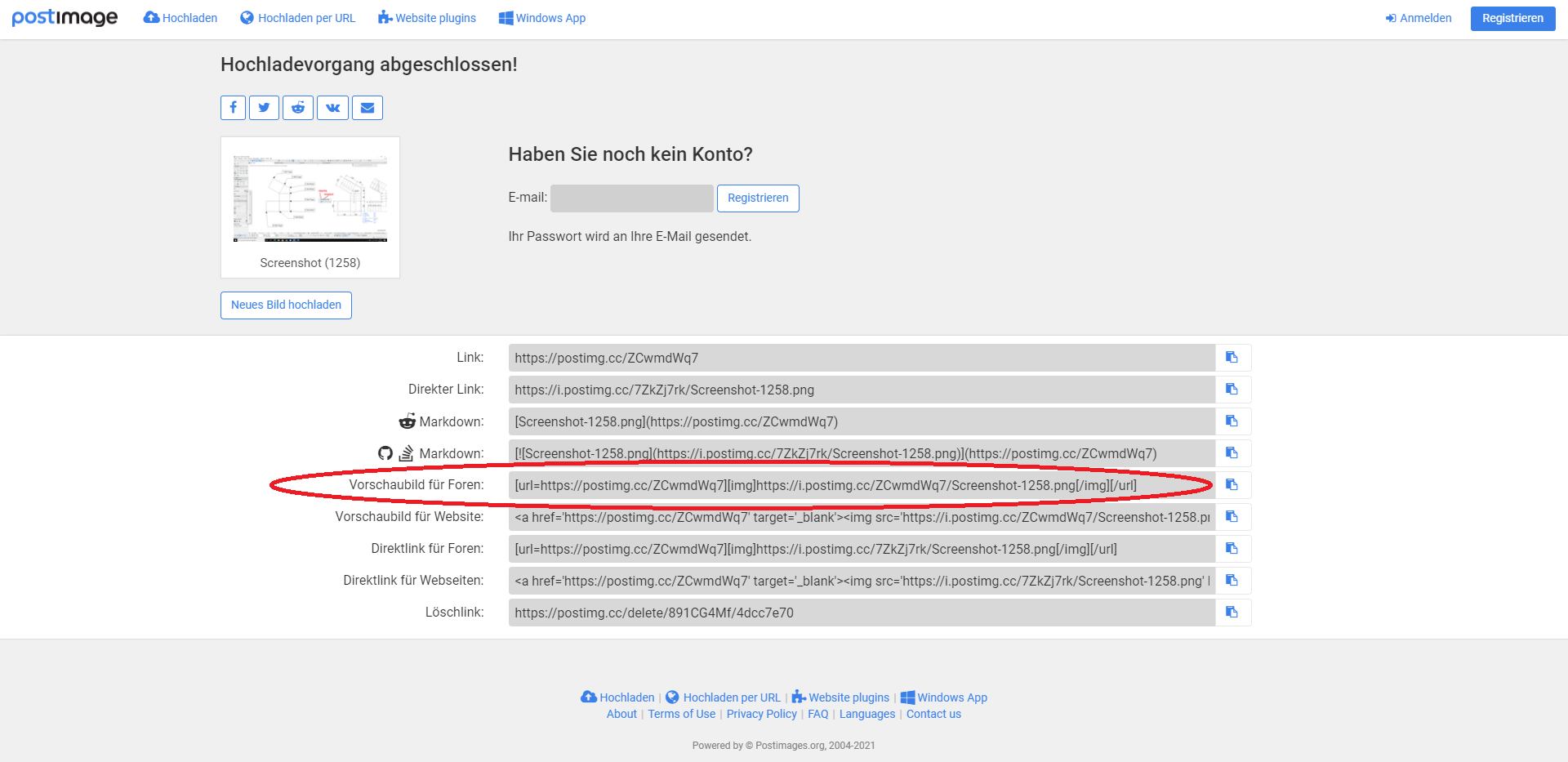
Task: Focus the E-mail input field
Action: pyautogui.click(x=632, y=198)
